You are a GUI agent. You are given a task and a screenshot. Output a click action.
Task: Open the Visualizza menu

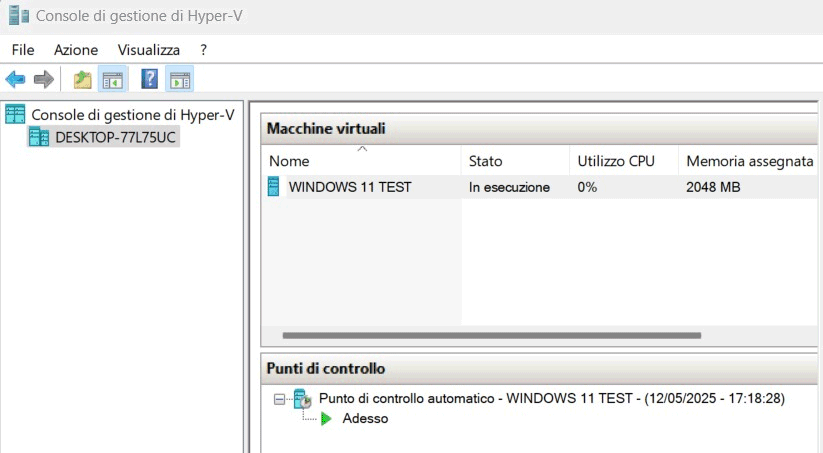tap(149, 50)
